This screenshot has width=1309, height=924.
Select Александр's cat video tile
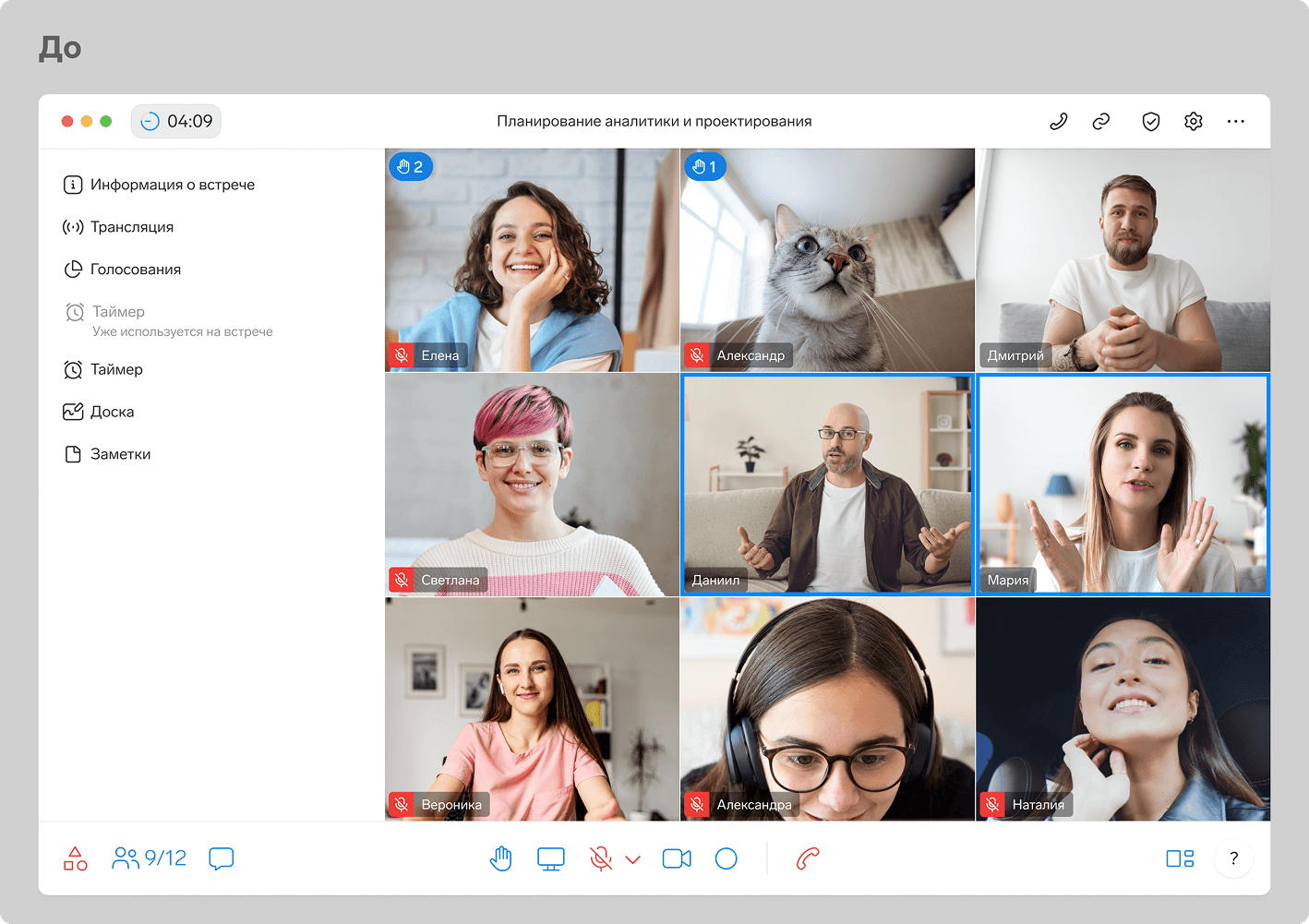[827, 260]
